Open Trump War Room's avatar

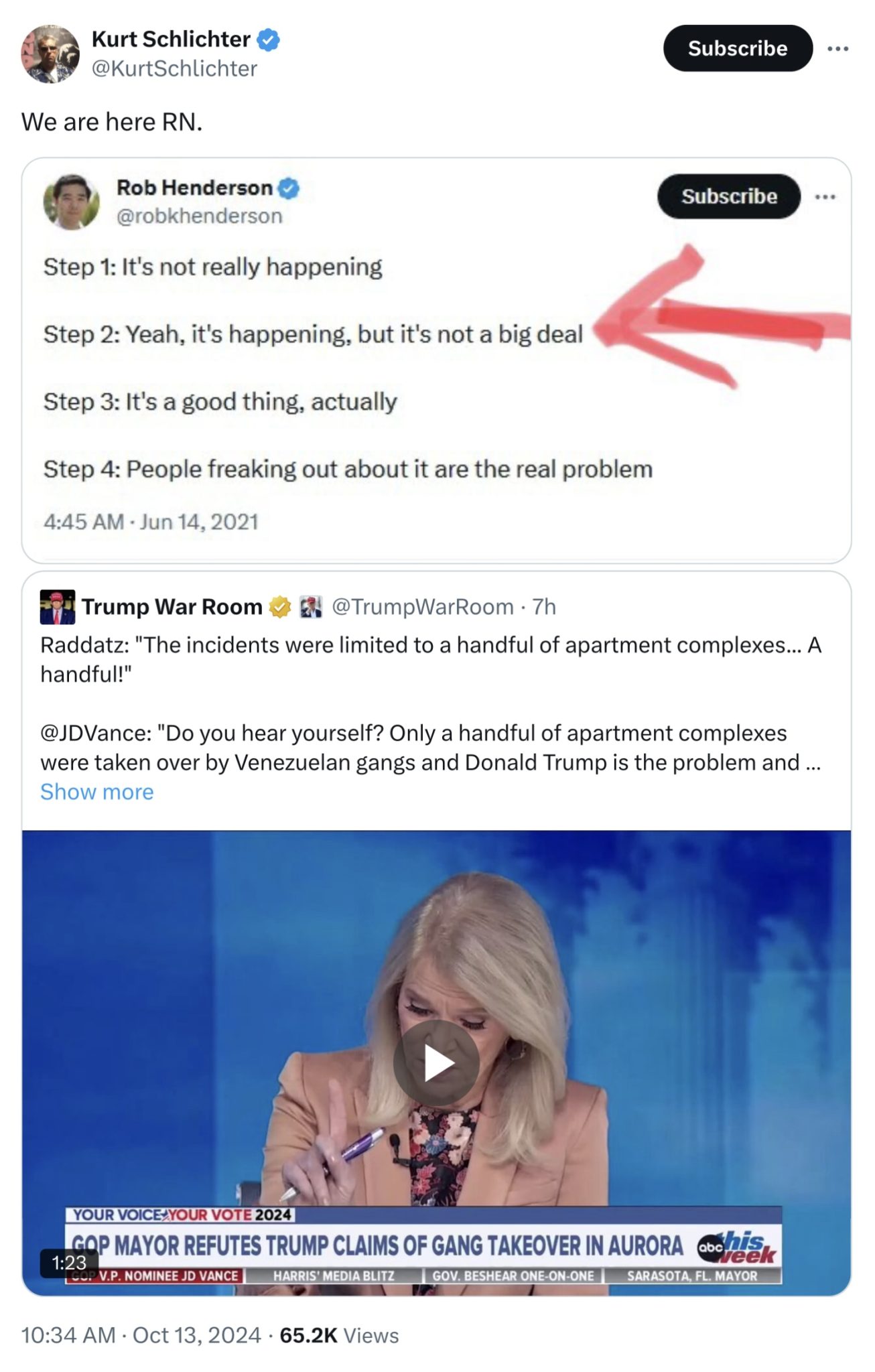[x=58, y=607]
